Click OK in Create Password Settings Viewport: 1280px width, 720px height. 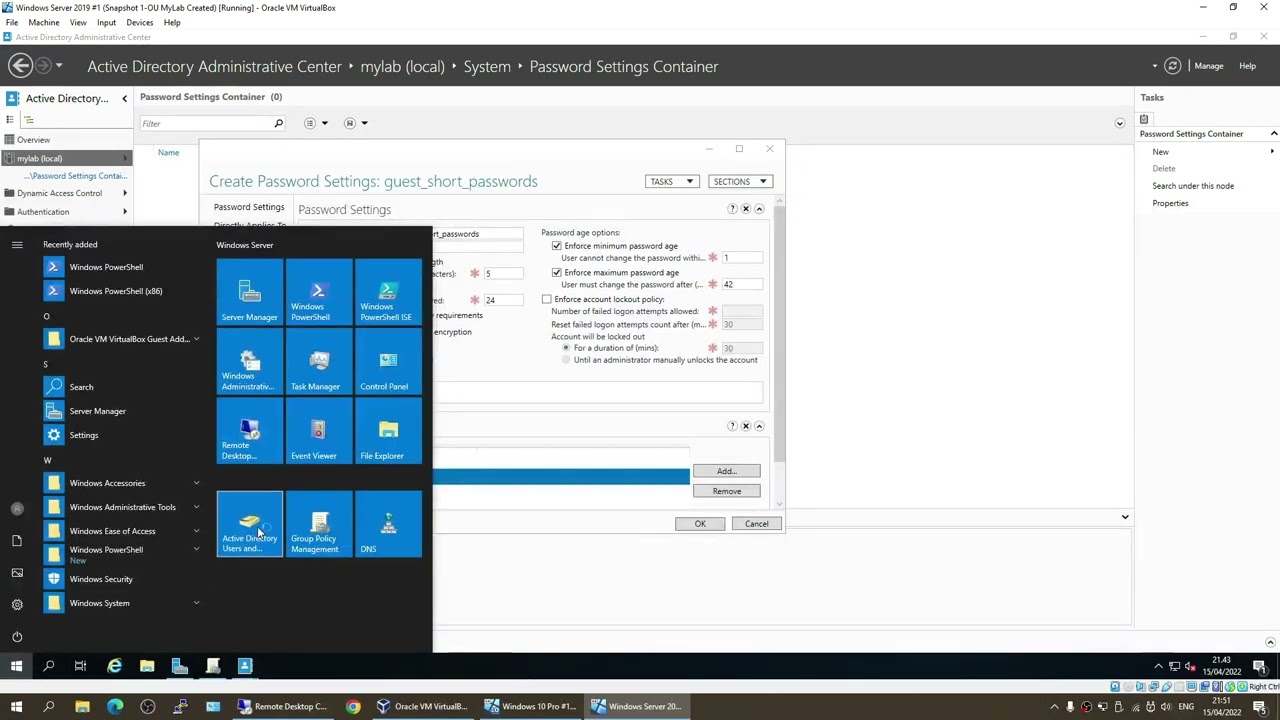[700, 524]
